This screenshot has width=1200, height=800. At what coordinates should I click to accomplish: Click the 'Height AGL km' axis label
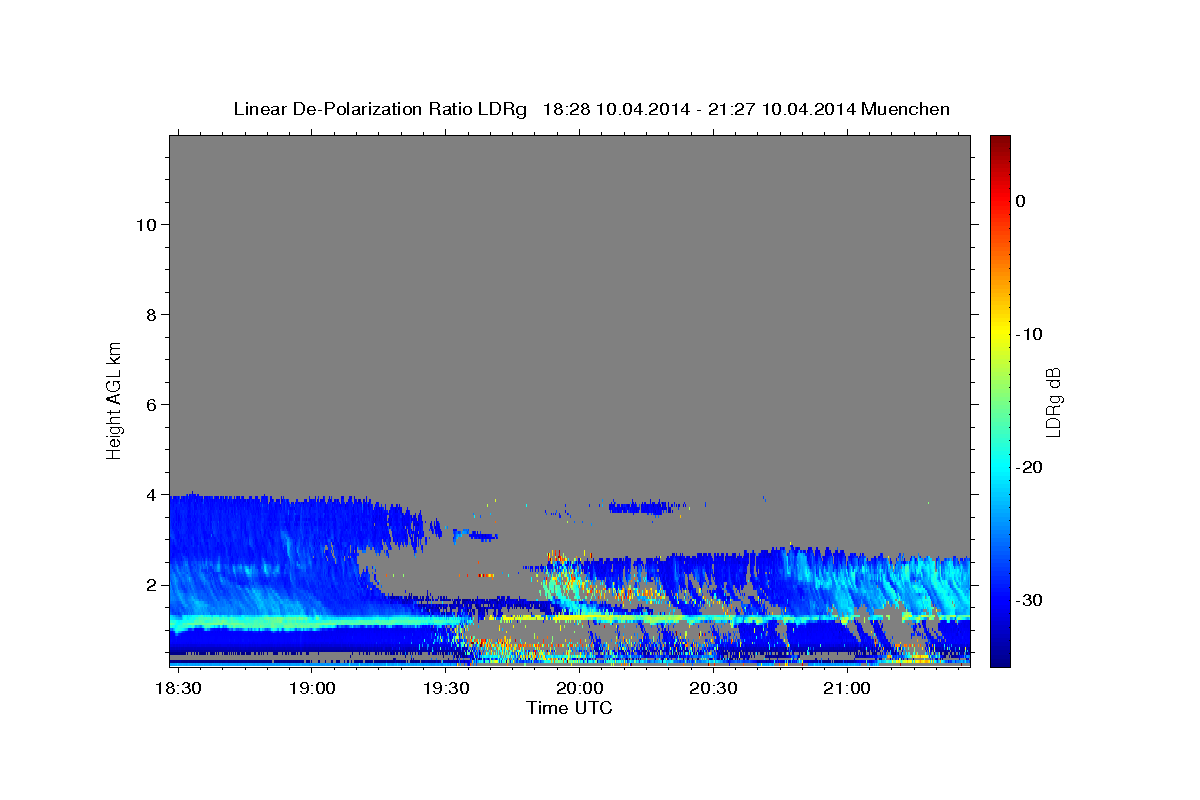click(x=114, y=399)
